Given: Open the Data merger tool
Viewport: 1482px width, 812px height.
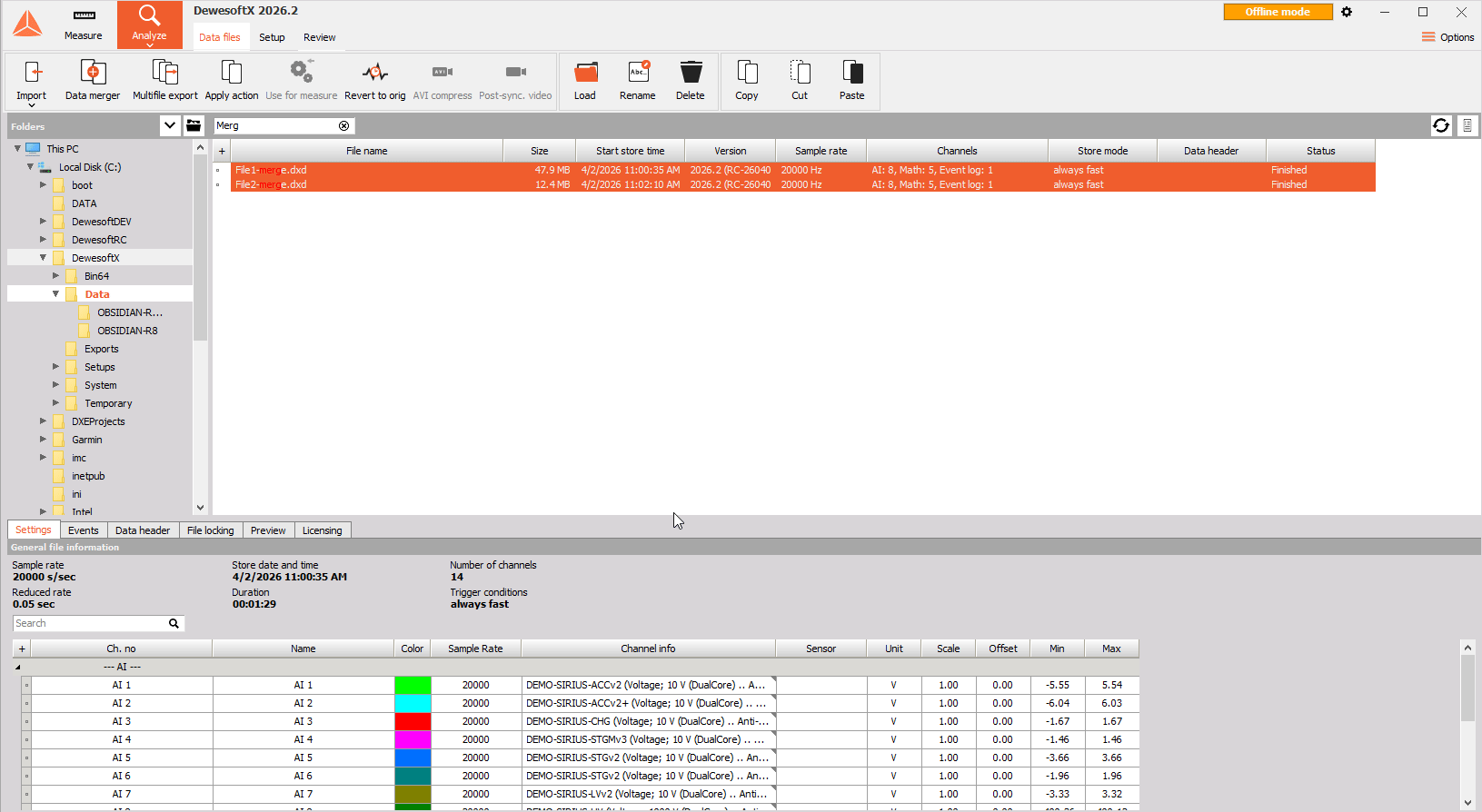Looking at the screenshot, I should [x=93, y=81].
